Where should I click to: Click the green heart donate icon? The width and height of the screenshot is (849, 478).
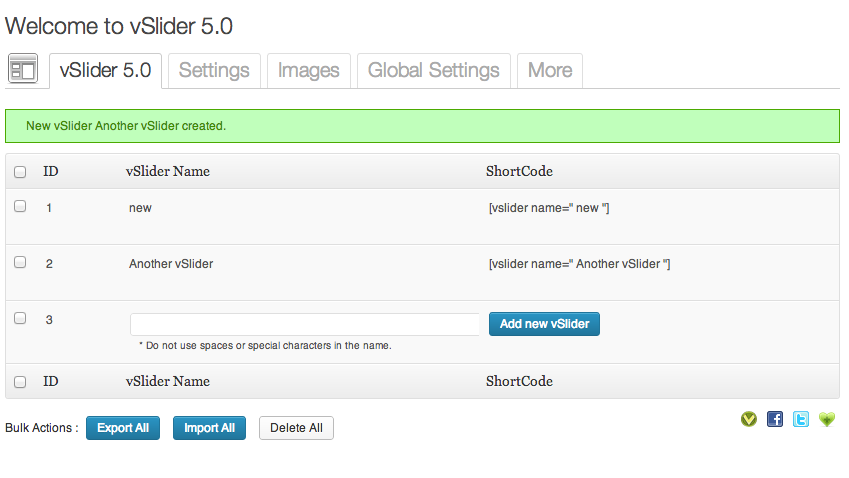(827, 419)
